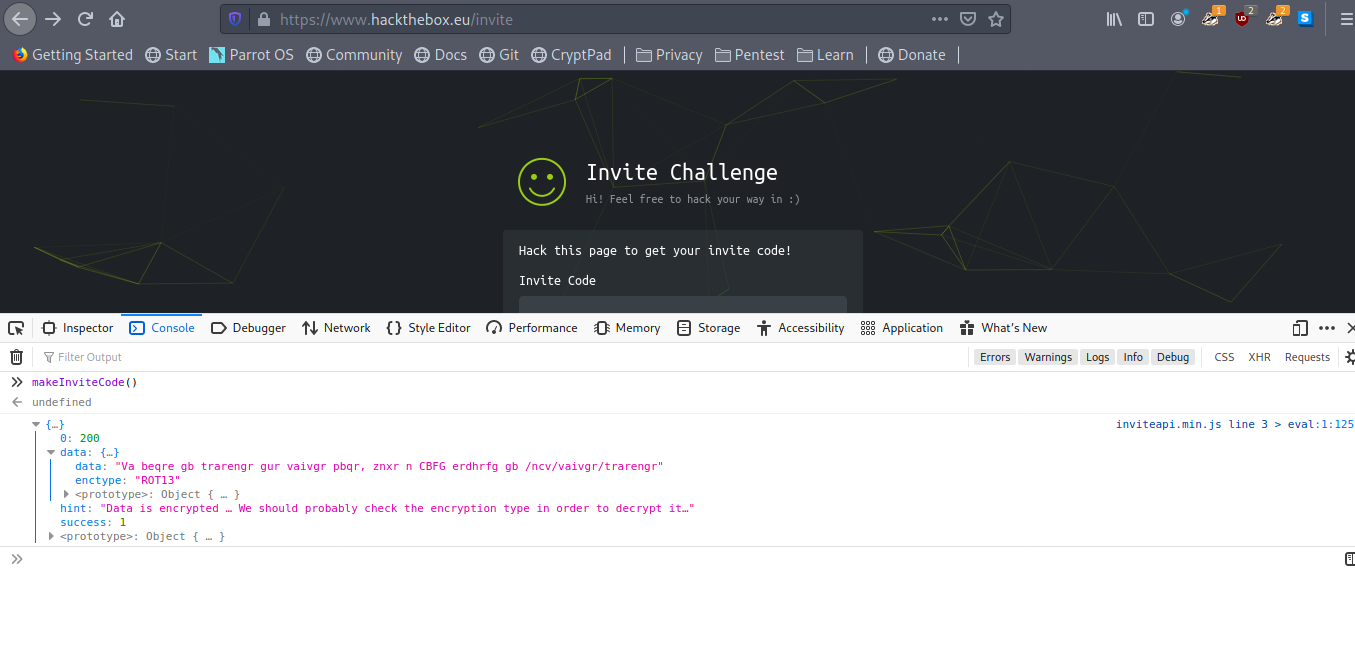Open the console settings gear icon
Image resolution: width=1355 pixels, height=652 pixels.
(1349, 357)
